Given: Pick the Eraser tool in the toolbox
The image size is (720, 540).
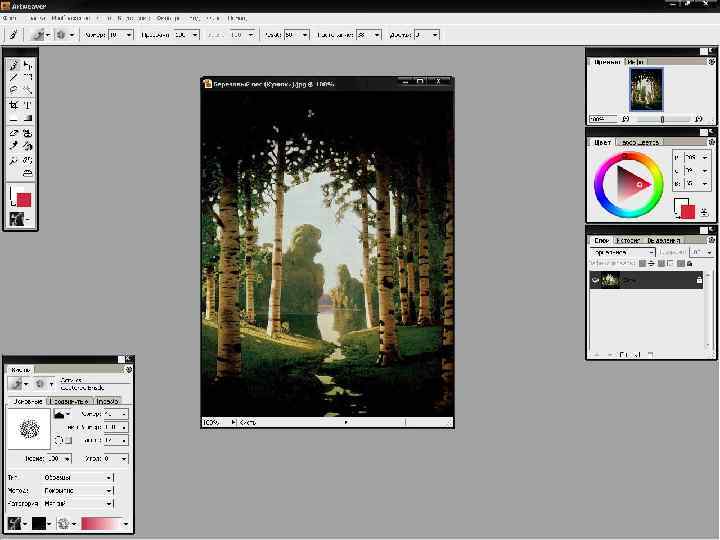Looking at the screenshot, I should (x=14, y=132).
